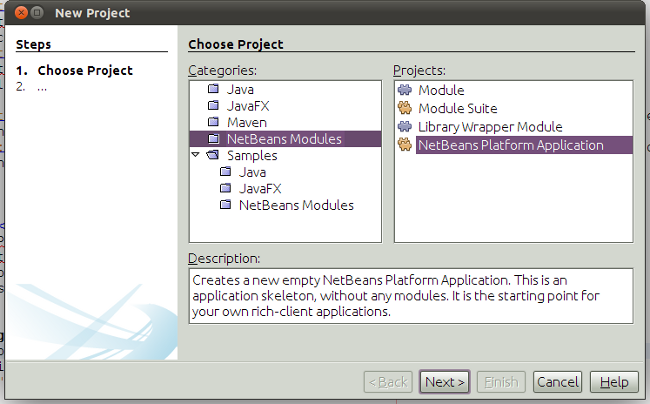Close the New Project dialog
Viewport: 650px width, 404px height.
click(17, 13)
